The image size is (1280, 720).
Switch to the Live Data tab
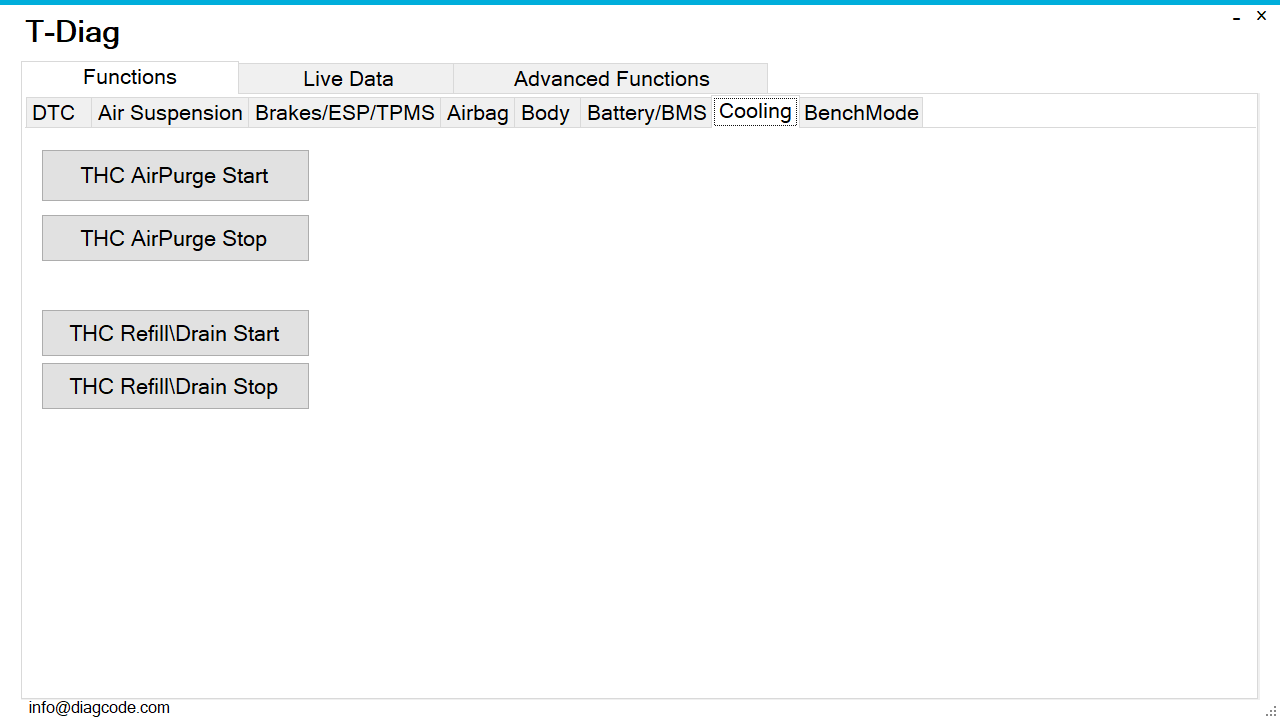point(347,79)
